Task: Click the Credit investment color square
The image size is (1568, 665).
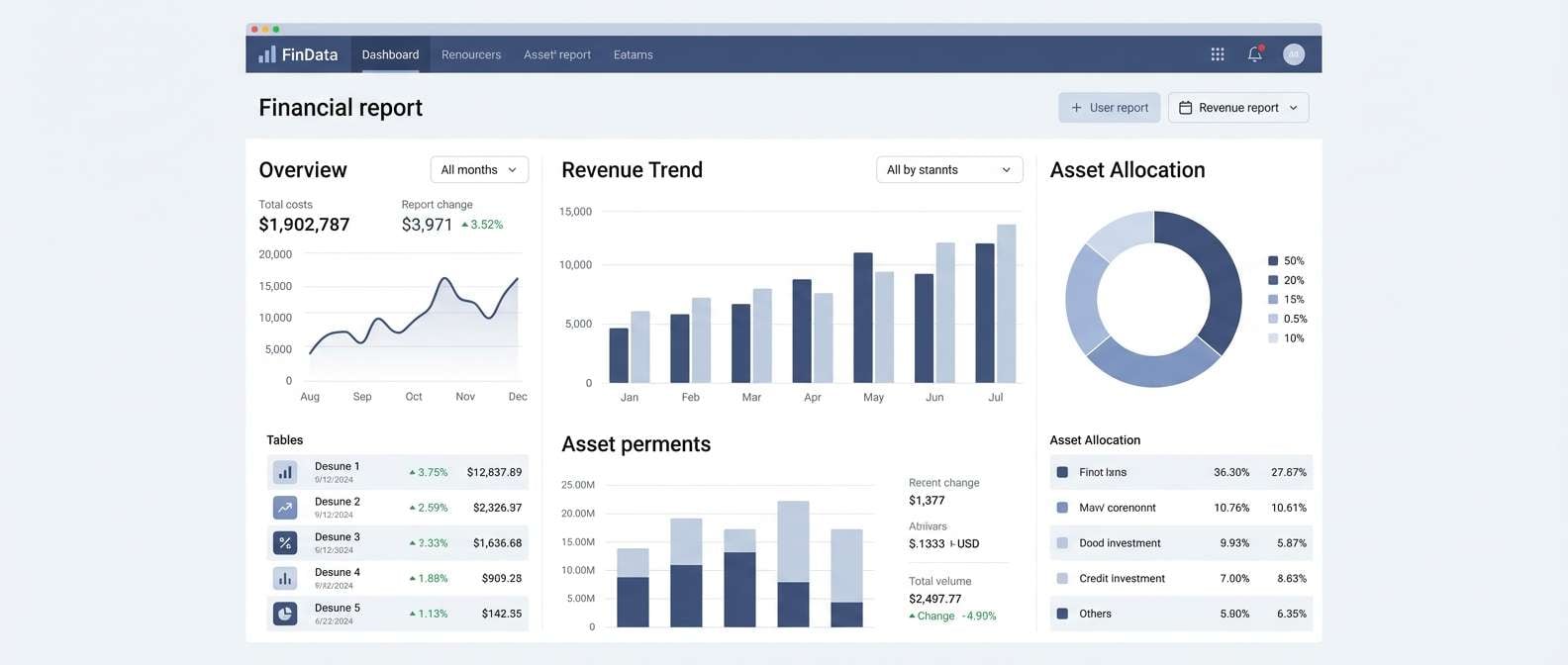Action: coord(1062,578)
